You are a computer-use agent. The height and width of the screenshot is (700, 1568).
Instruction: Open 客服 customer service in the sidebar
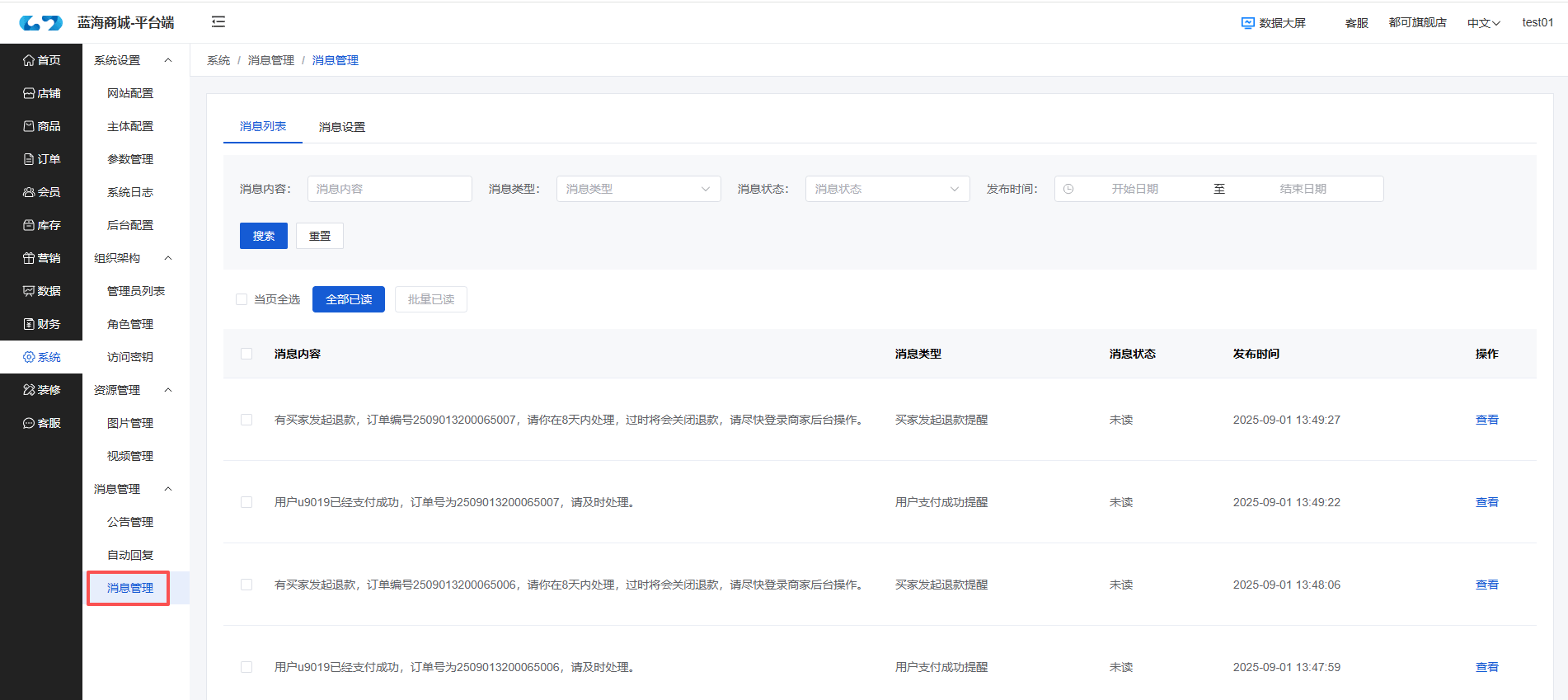click(x=41, y=423)
